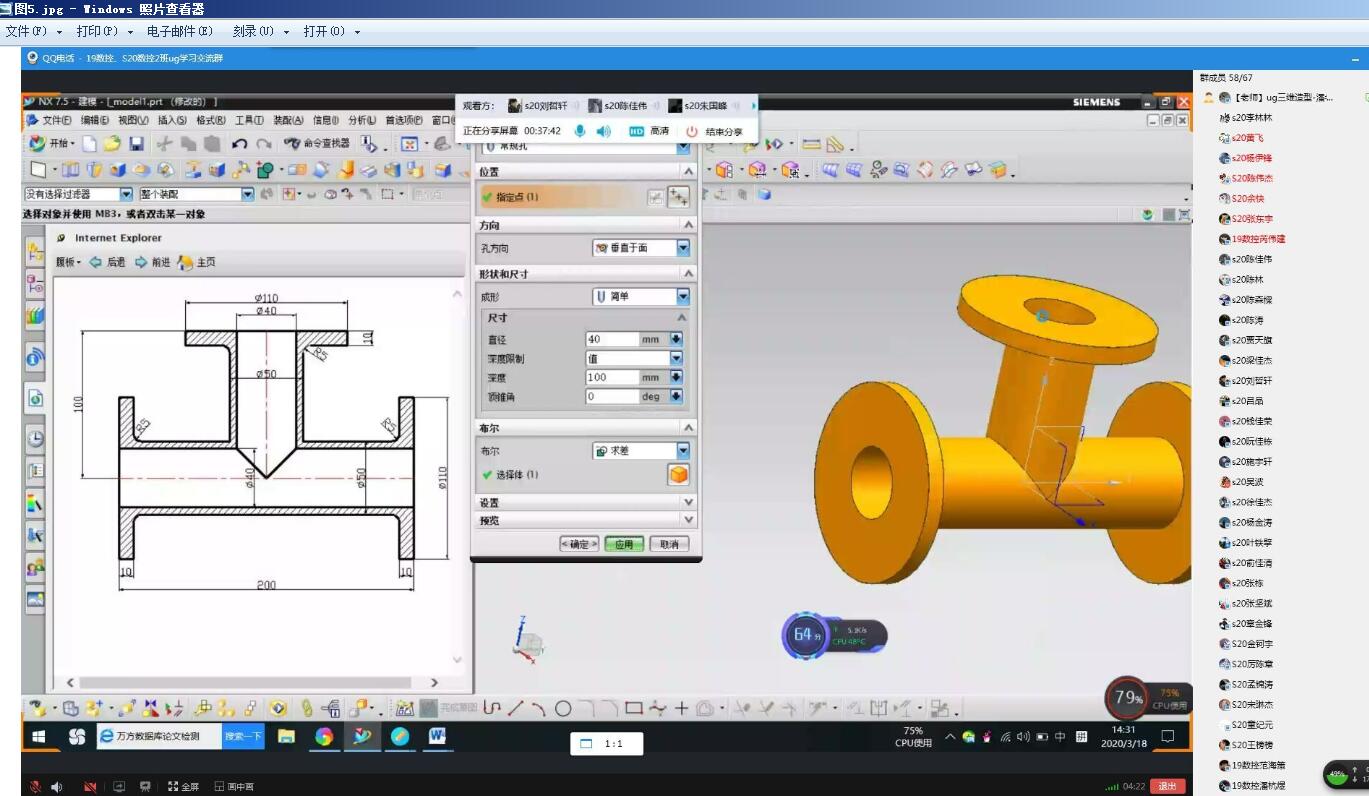
Task: Open the 分析(L) menu in NX
Action: click(363, 120)
